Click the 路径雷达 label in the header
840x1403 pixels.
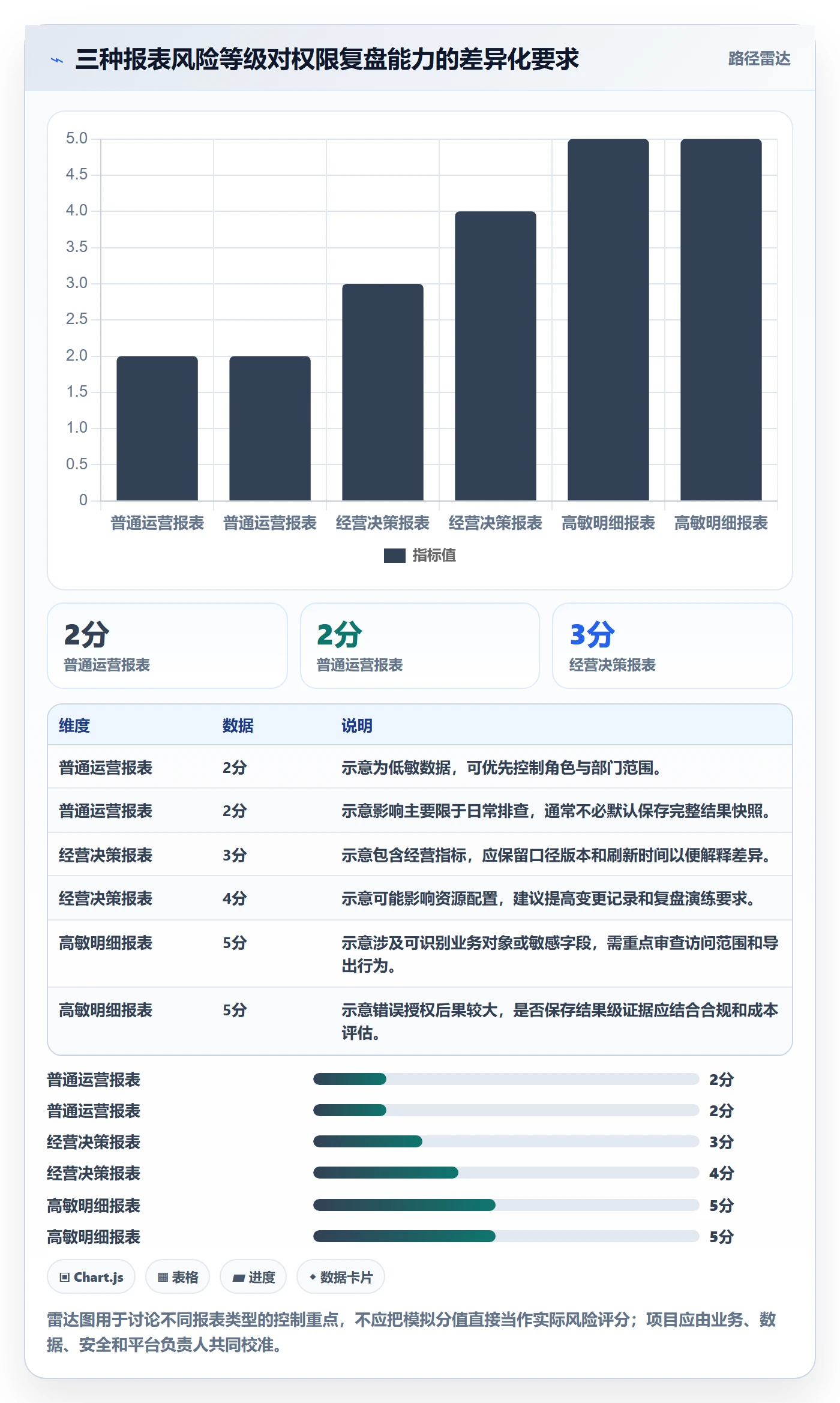[759, 59]
